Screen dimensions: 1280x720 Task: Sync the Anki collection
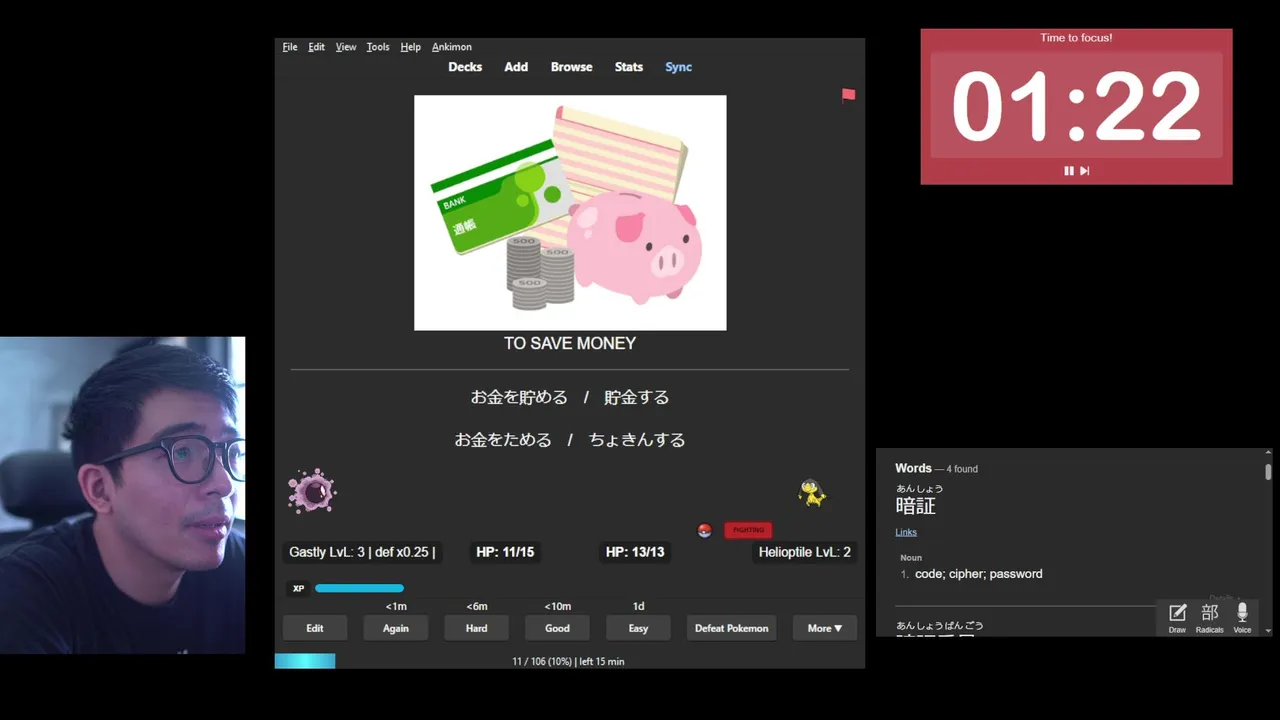[x=678, y=67]
